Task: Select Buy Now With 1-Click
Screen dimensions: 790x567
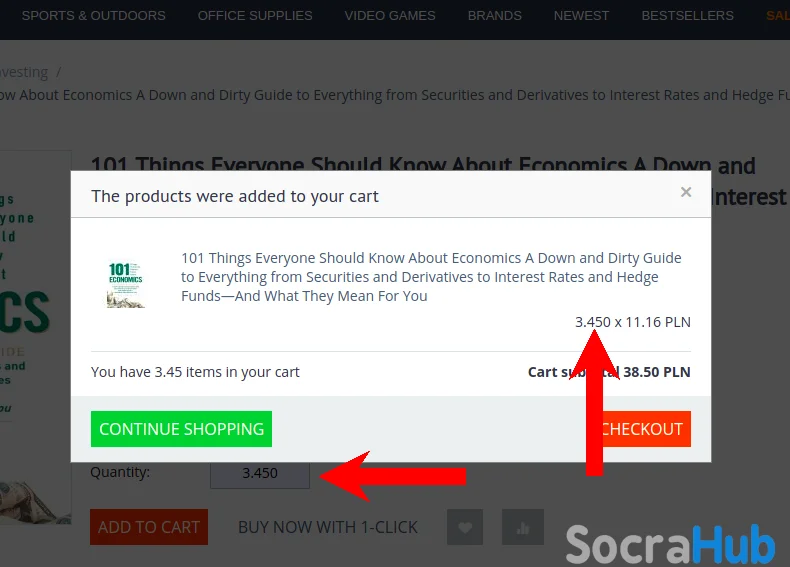Action: click(x=328, y=527)
